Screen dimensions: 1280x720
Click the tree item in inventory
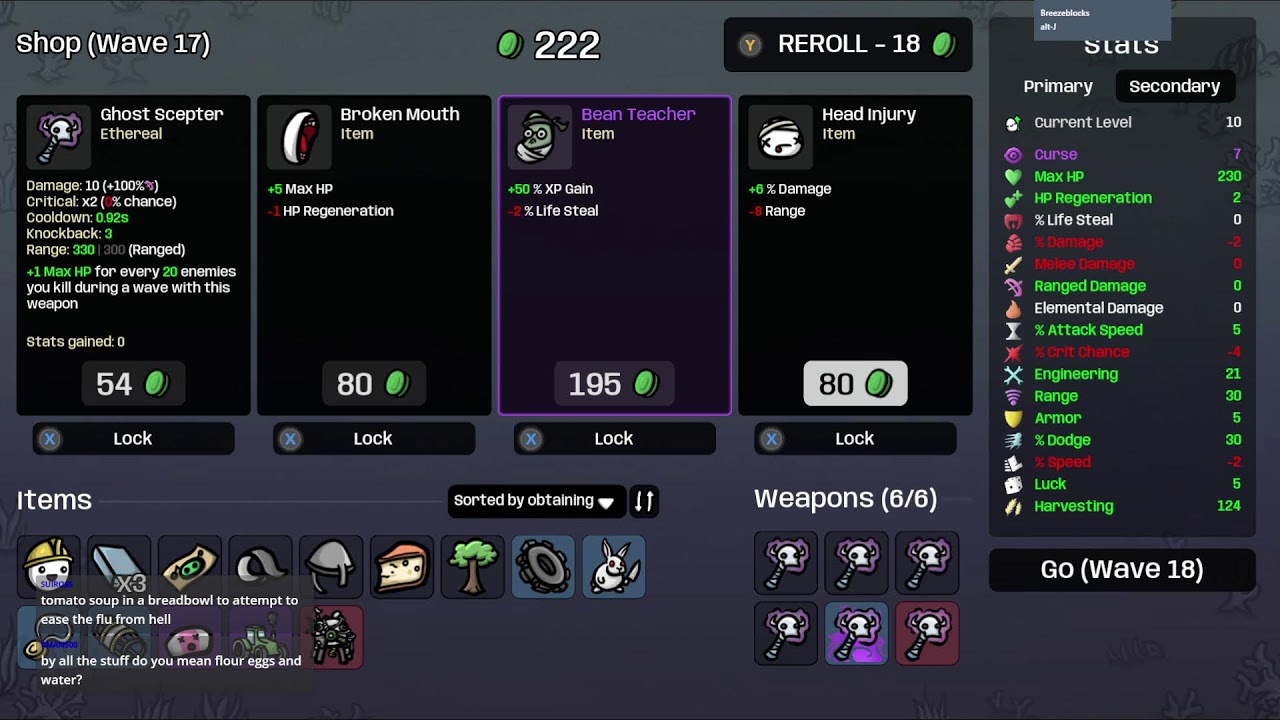(x=472, y=566)
